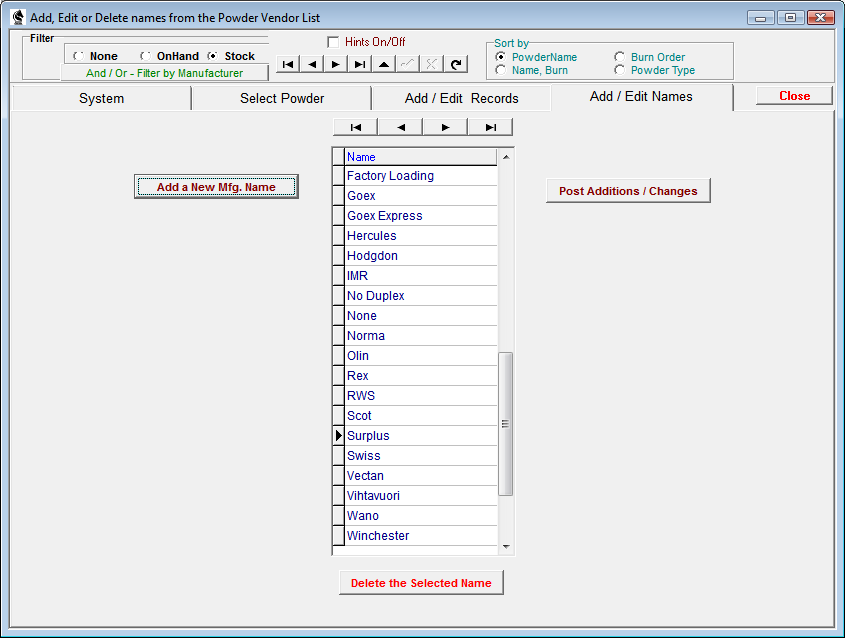The height and width of the screenshot is (638, 845).
Task: Maximize the Powder Vendor List window
Action: 791,18
